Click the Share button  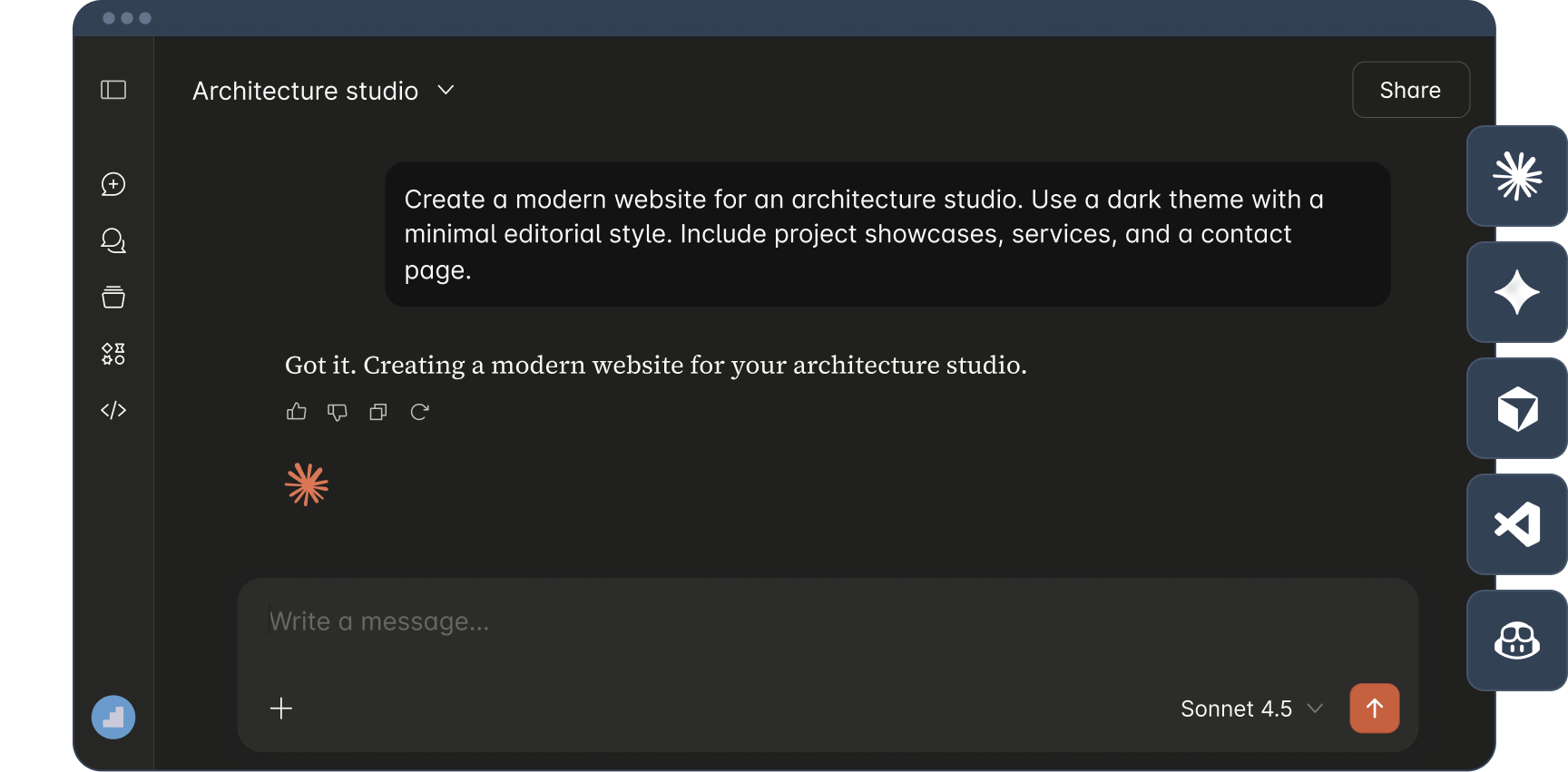pos(1411,90)
